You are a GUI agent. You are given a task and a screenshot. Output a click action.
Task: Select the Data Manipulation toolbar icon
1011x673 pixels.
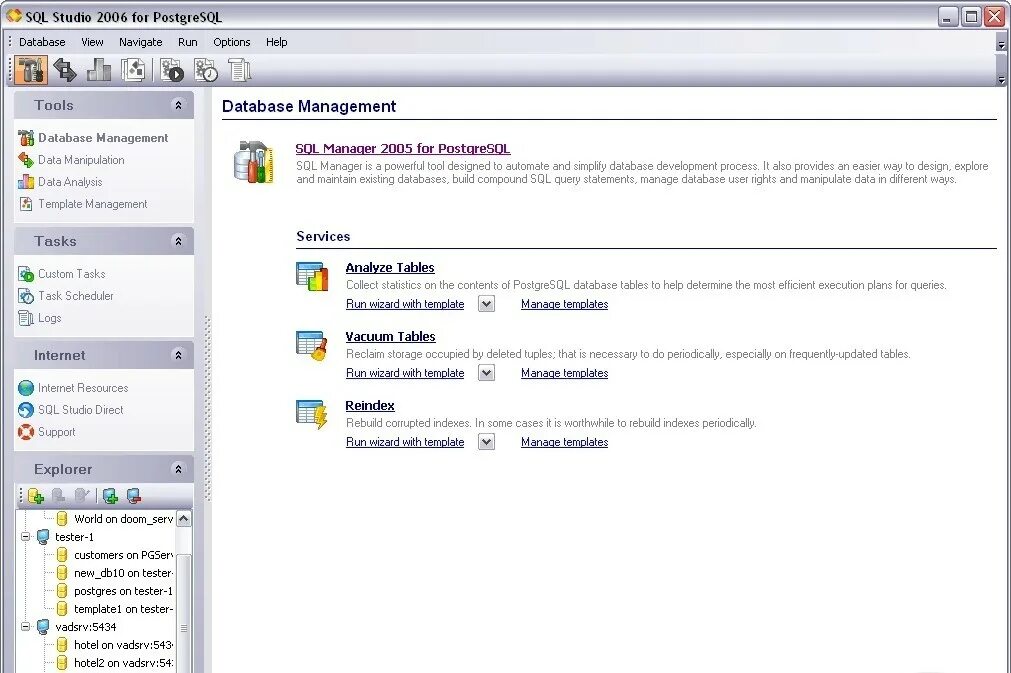click(x=64, y=70)
